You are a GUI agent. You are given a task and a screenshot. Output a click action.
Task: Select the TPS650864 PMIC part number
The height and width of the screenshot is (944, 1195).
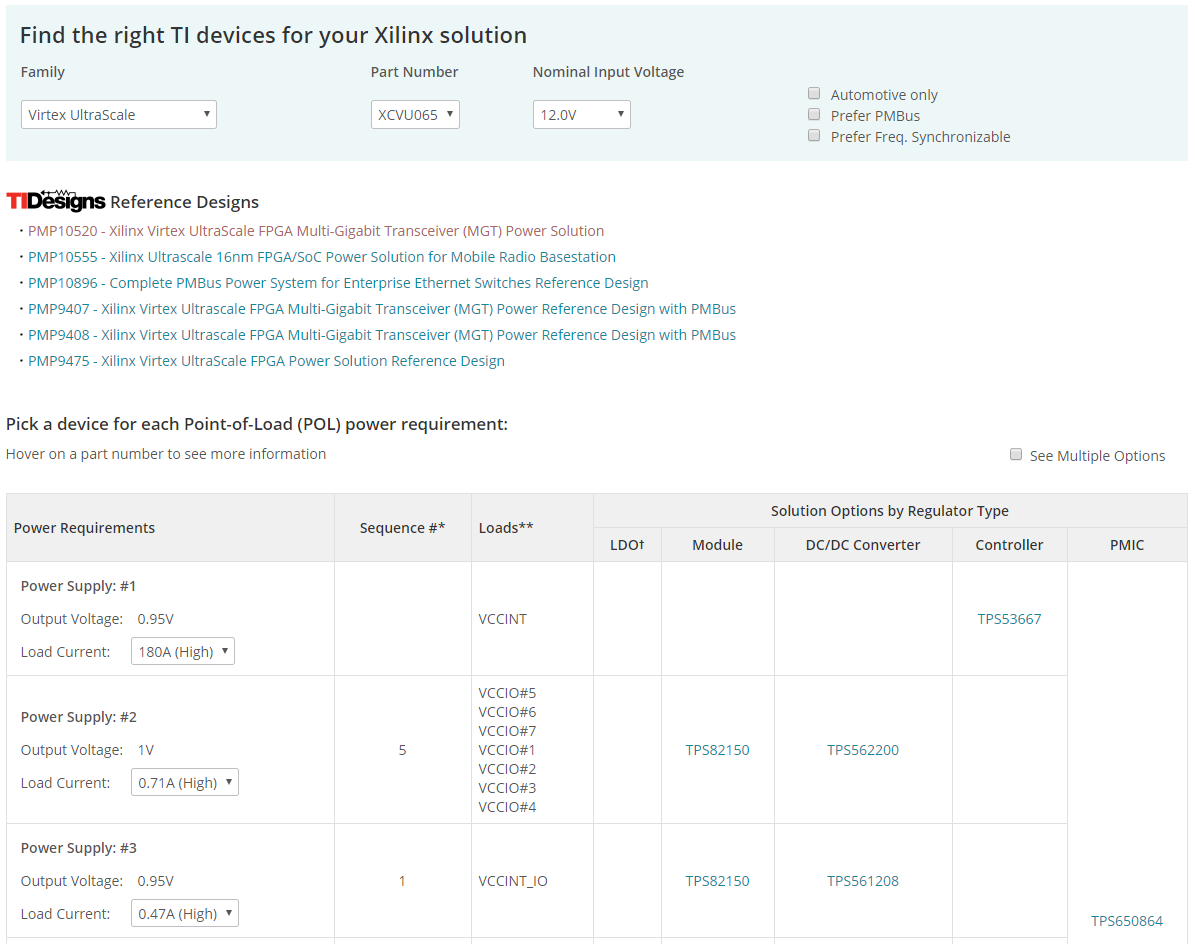[1127, 921]
